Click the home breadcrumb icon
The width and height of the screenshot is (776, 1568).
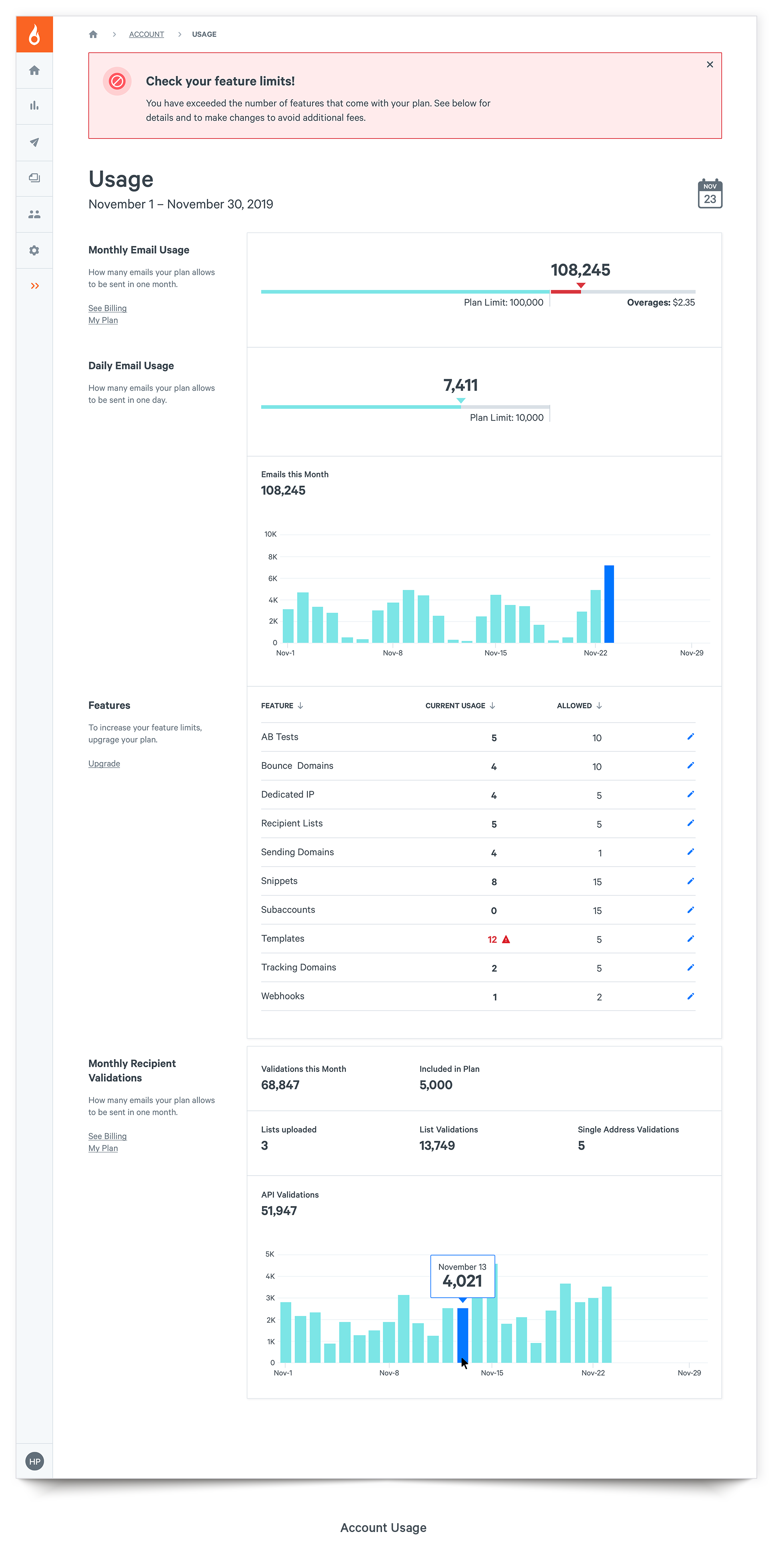coord(93,35)
